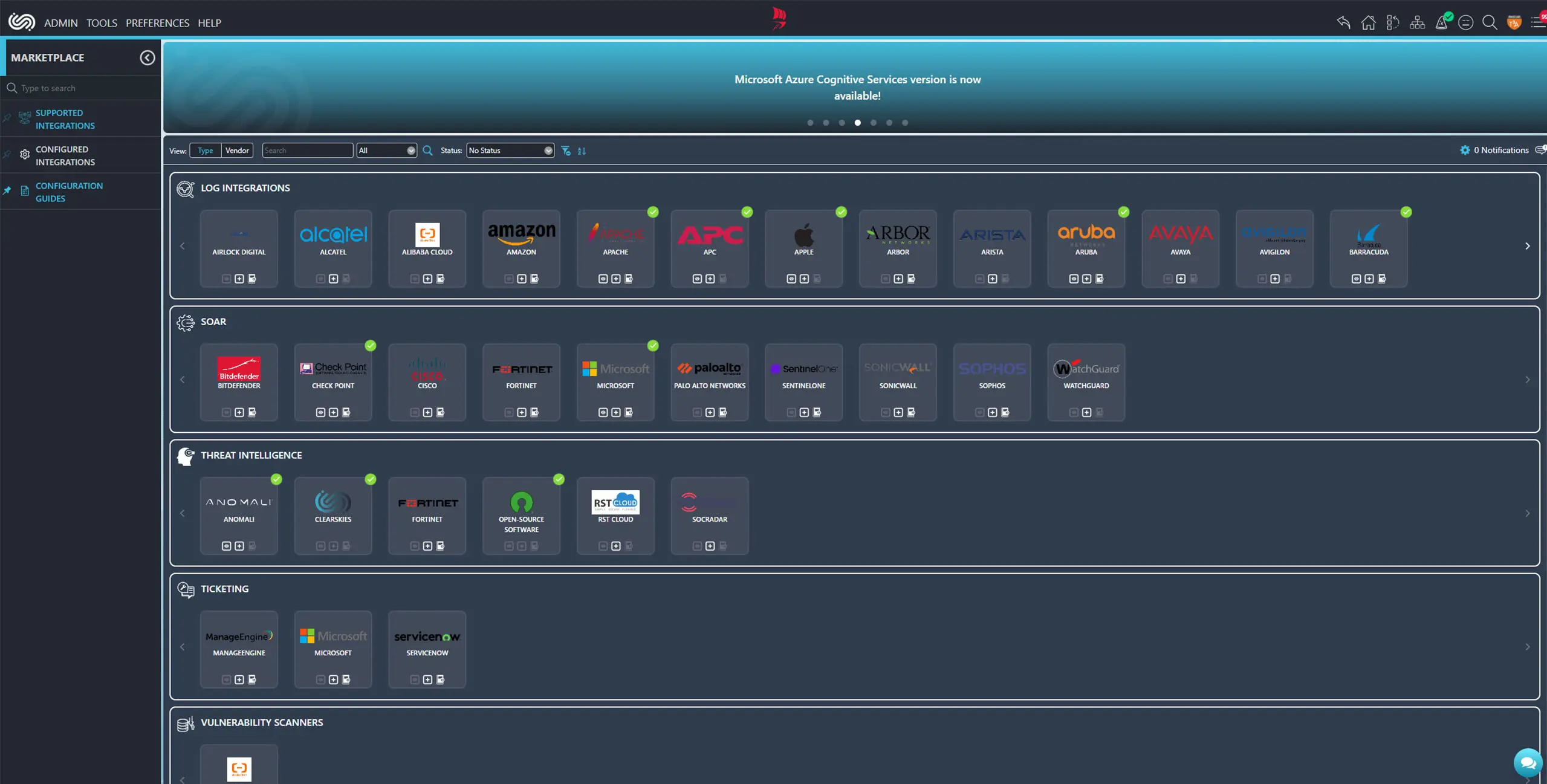
Task: Click the integration Search input field
Action: (x=307, y=151)
